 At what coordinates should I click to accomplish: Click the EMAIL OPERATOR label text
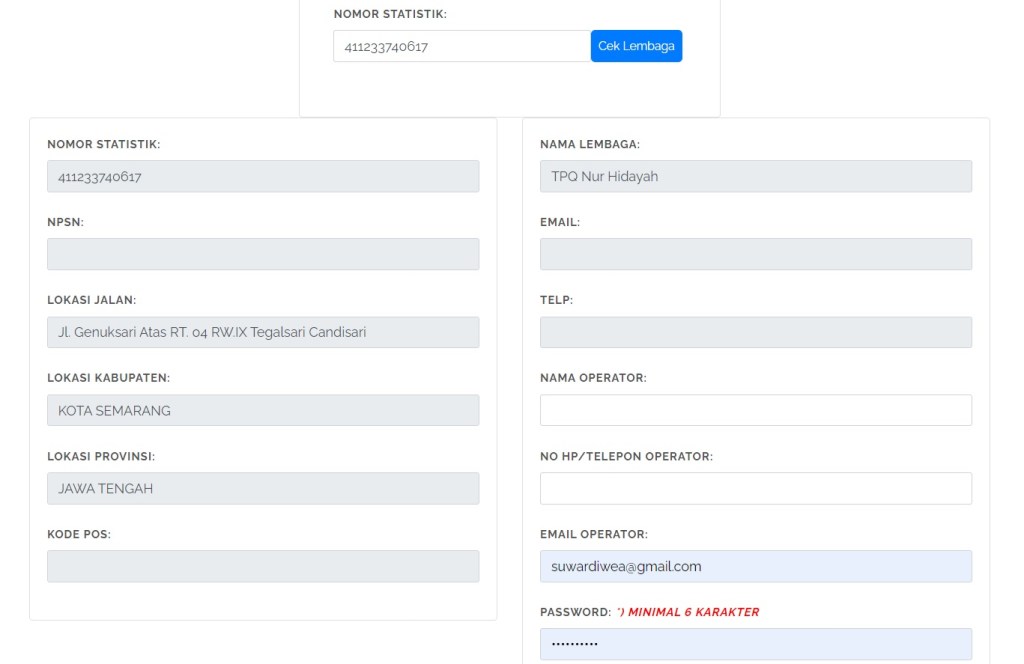593,534
